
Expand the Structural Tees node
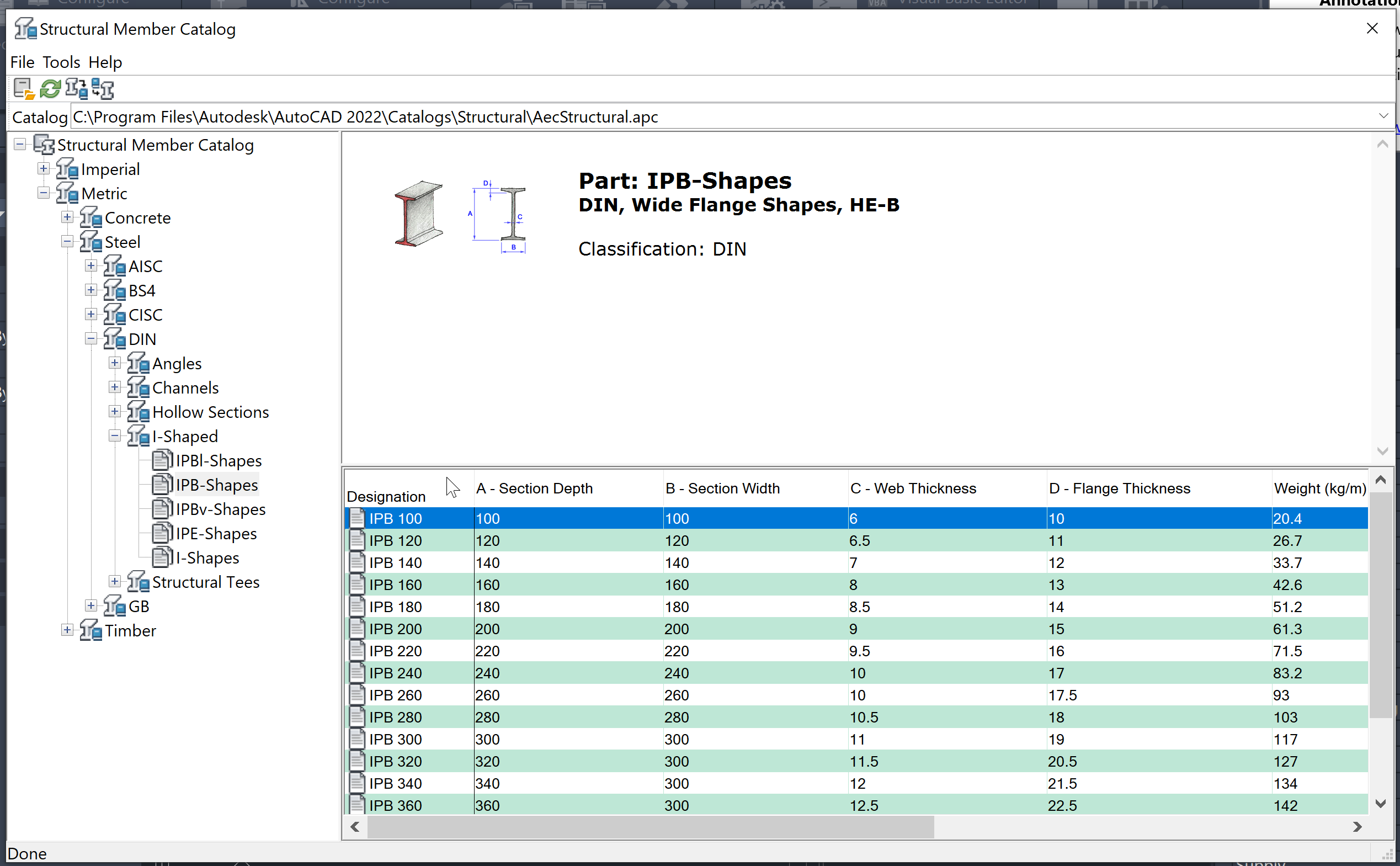tap(115, 582)
